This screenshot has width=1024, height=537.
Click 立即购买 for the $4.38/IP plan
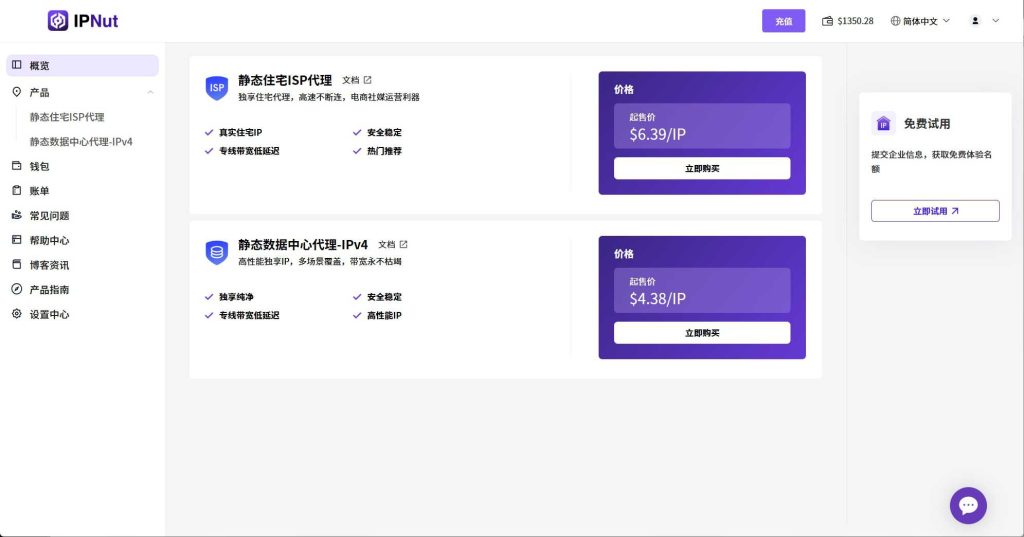pyautogui.click(x=701, y=333)
